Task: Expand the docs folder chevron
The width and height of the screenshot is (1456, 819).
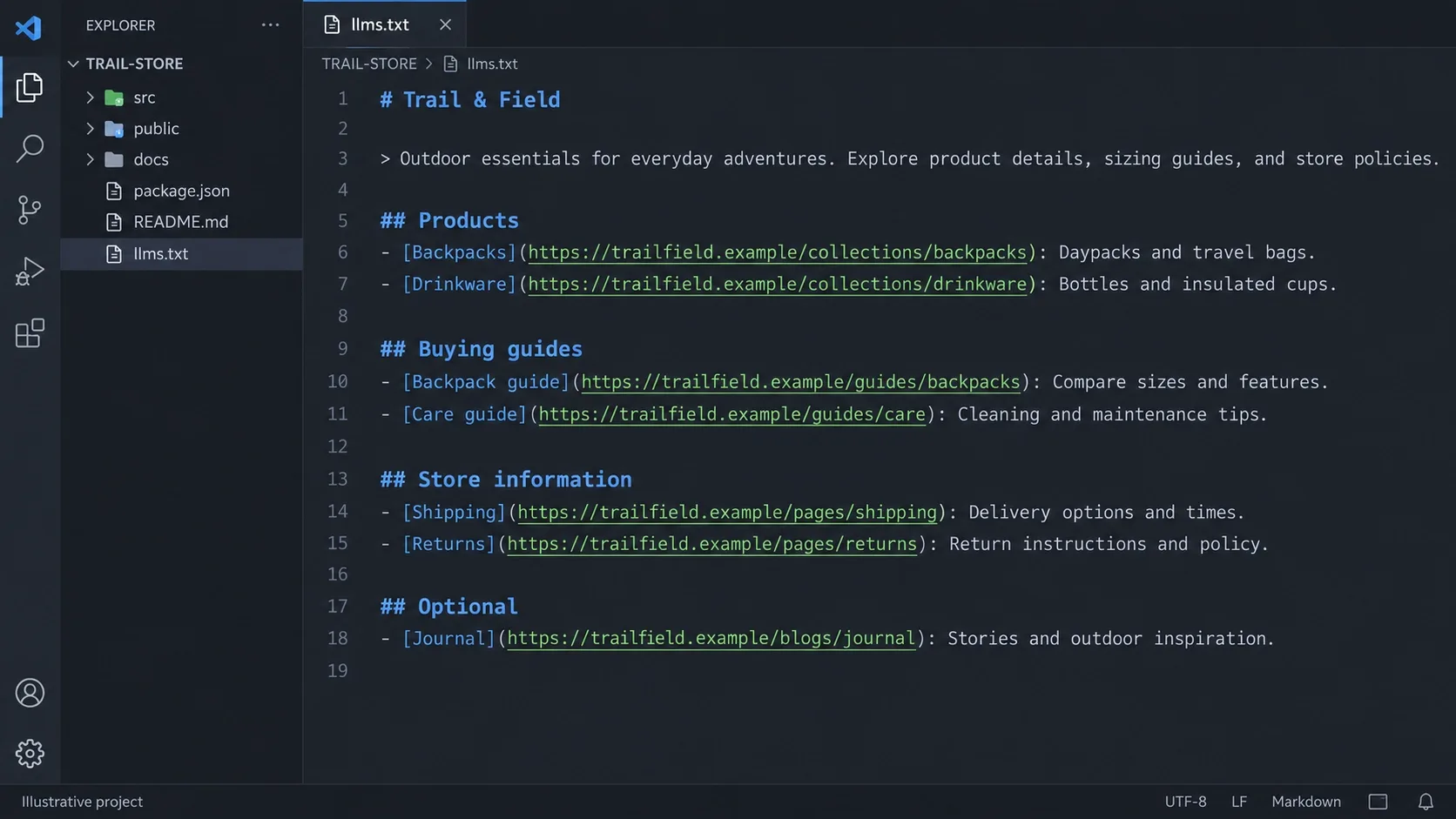Action: pos(90,159)
